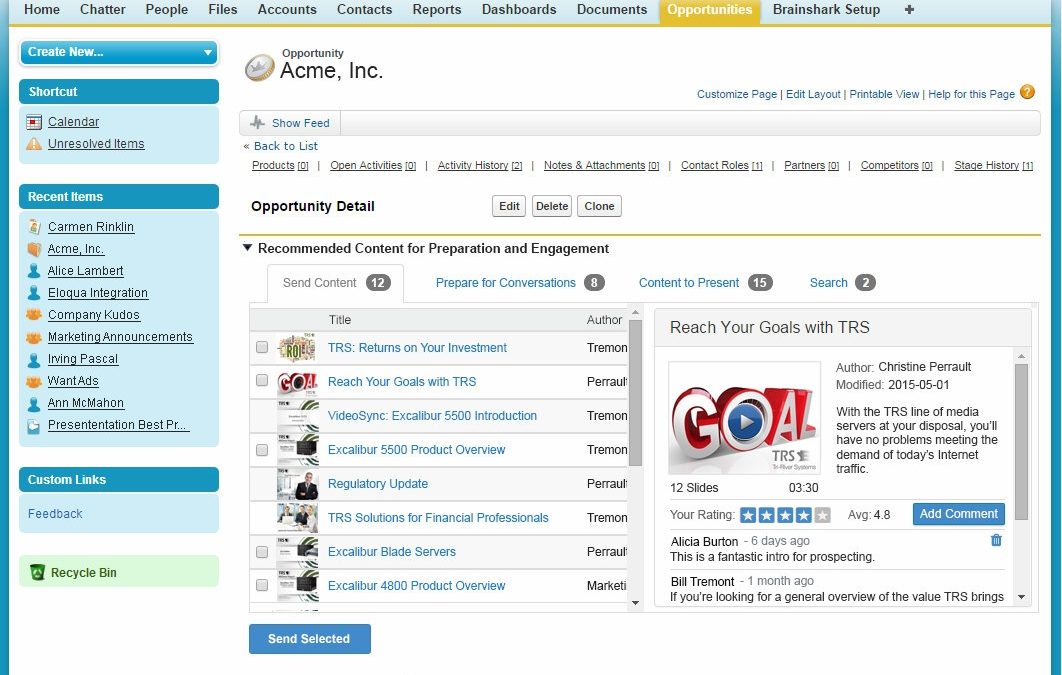
Task: Open TRS Solutions for Financial Professionals
Action: click(x=438, y=518)
